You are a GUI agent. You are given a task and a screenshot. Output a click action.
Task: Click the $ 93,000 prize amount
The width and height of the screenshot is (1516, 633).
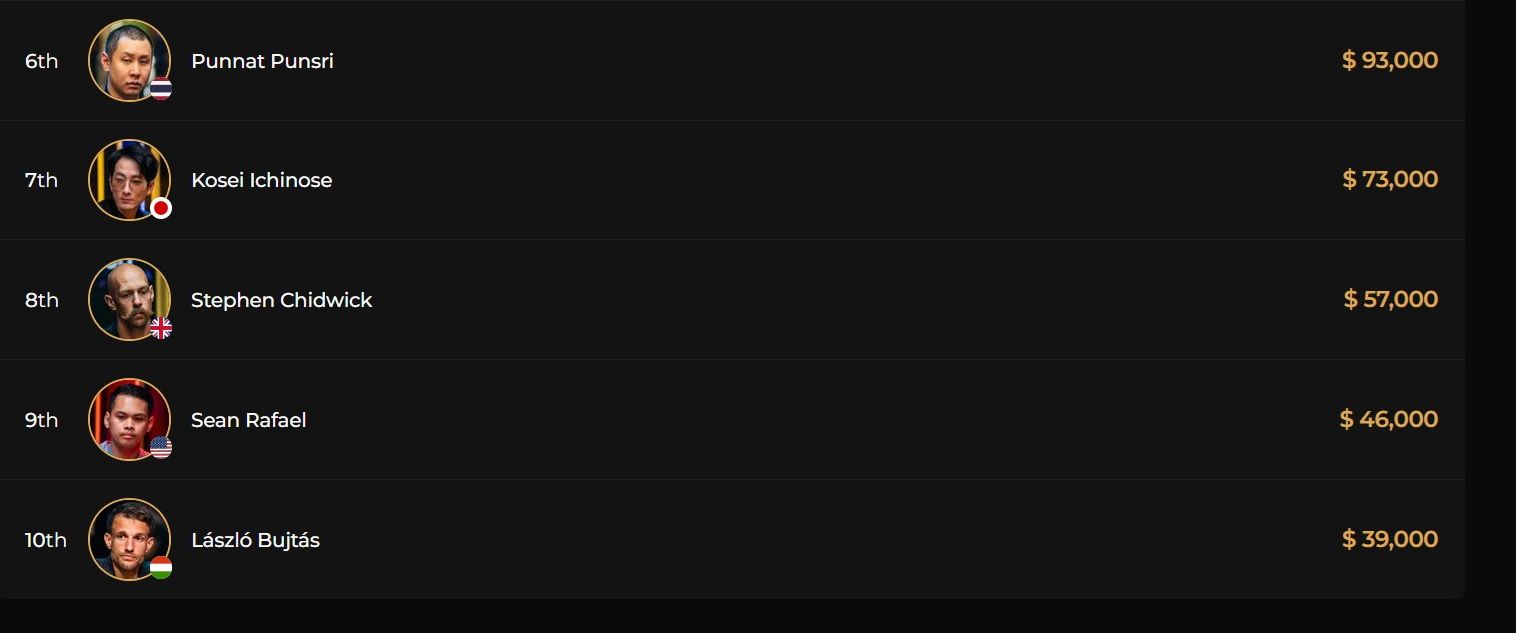1389,60
